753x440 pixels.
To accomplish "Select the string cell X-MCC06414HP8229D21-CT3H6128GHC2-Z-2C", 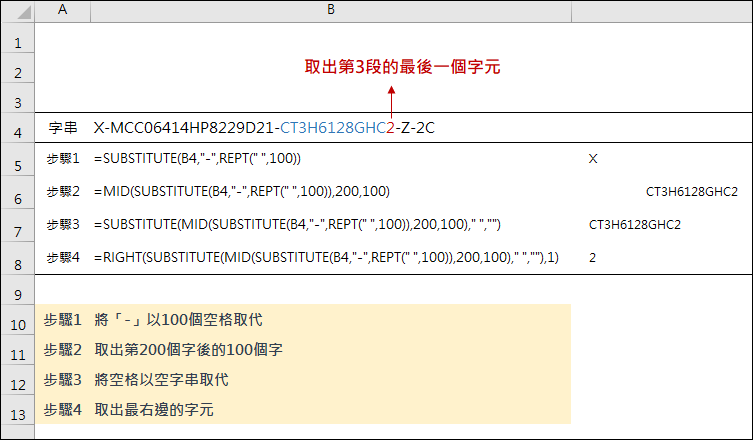I will tap(264, 128).
